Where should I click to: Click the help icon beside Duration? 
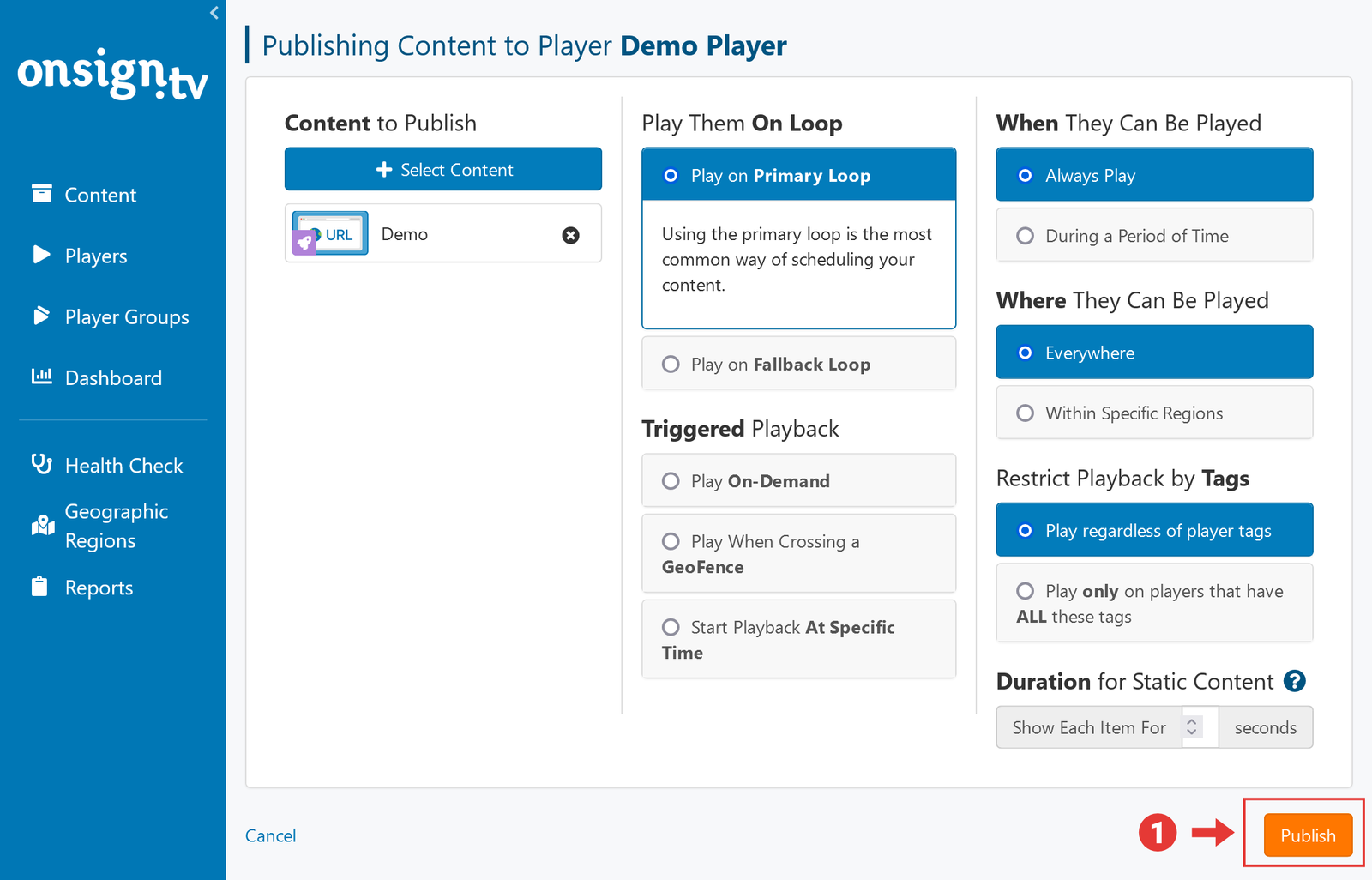1294,681
